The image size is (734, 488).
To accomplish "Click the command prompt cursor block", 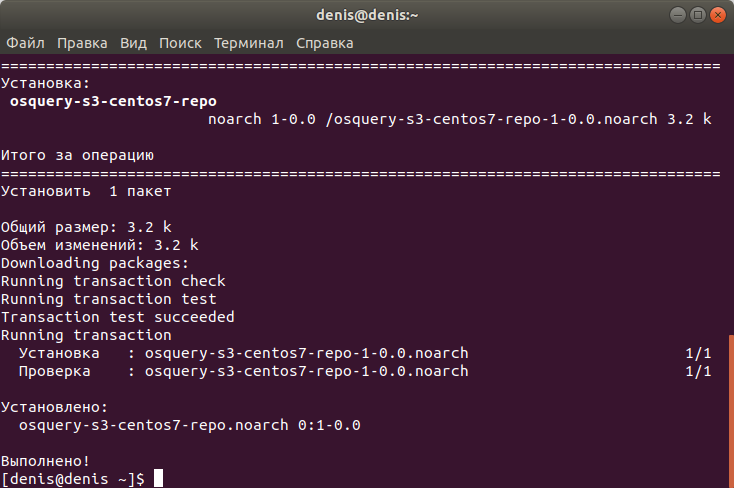I will [159, 478].
